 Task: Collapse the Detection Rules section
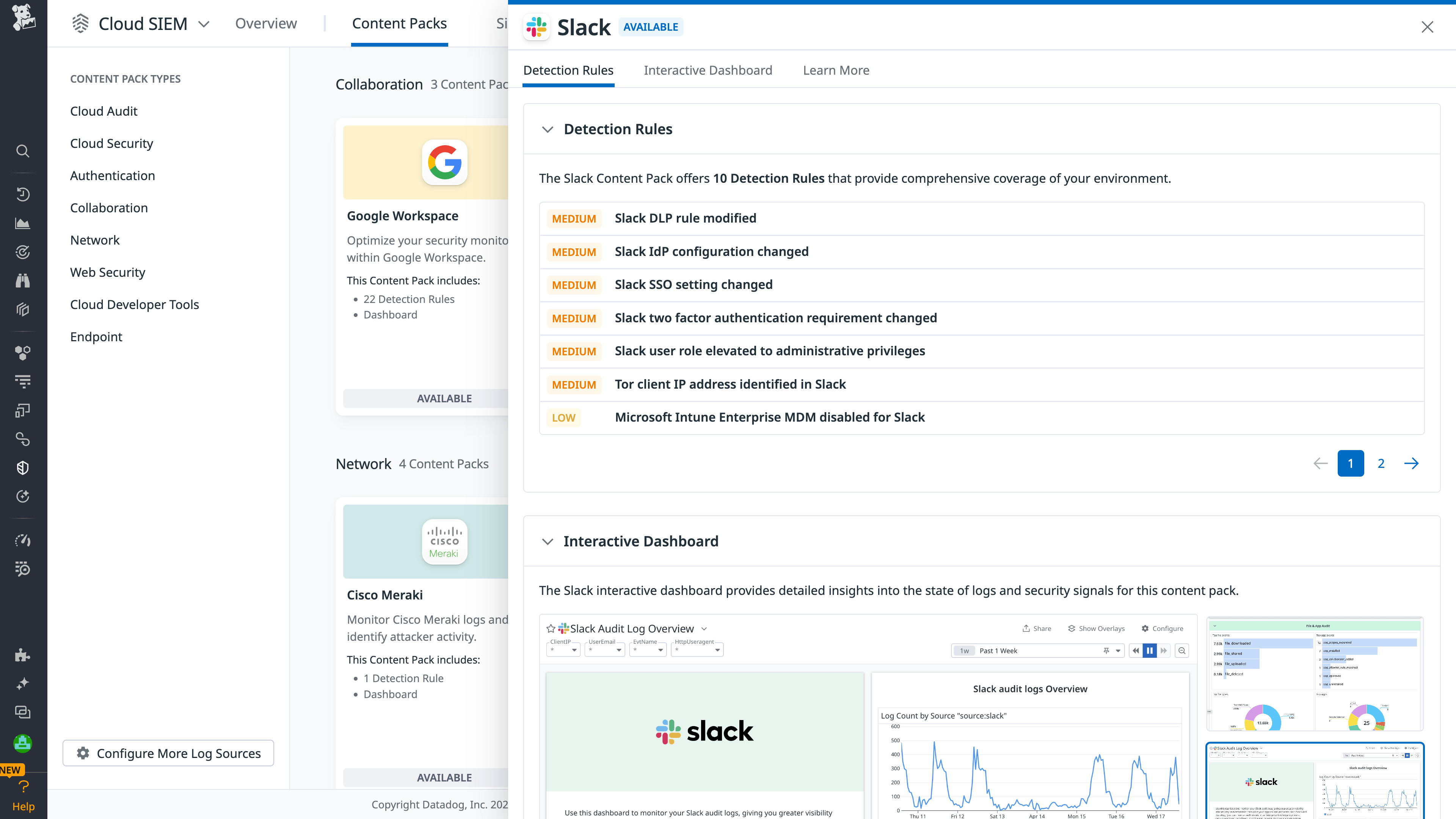(x=547, y=129)
